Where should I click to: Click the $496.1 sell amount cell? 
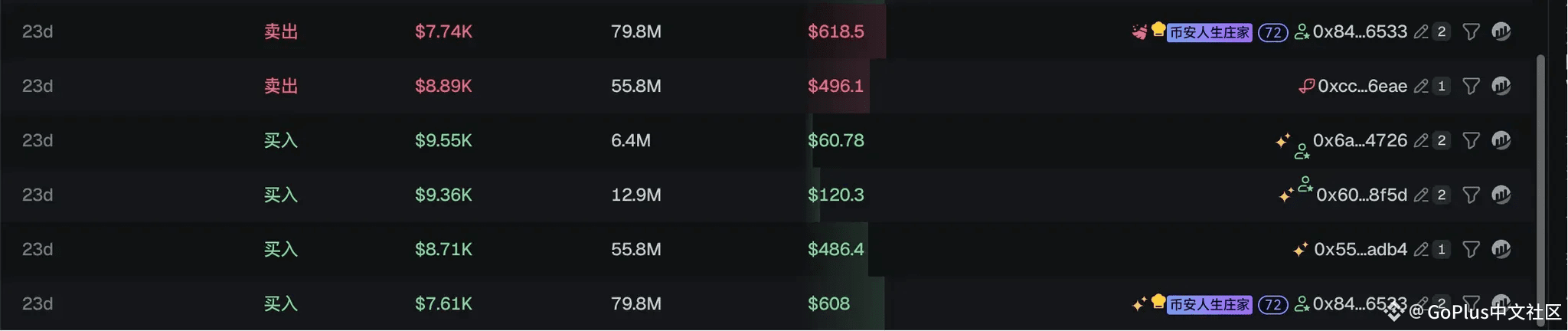pyautogui.click(x=835, y=86)
